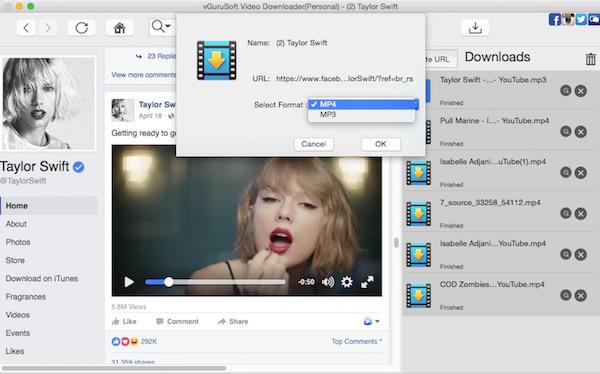Open Download on iTunes section

[x=42, y=278]
